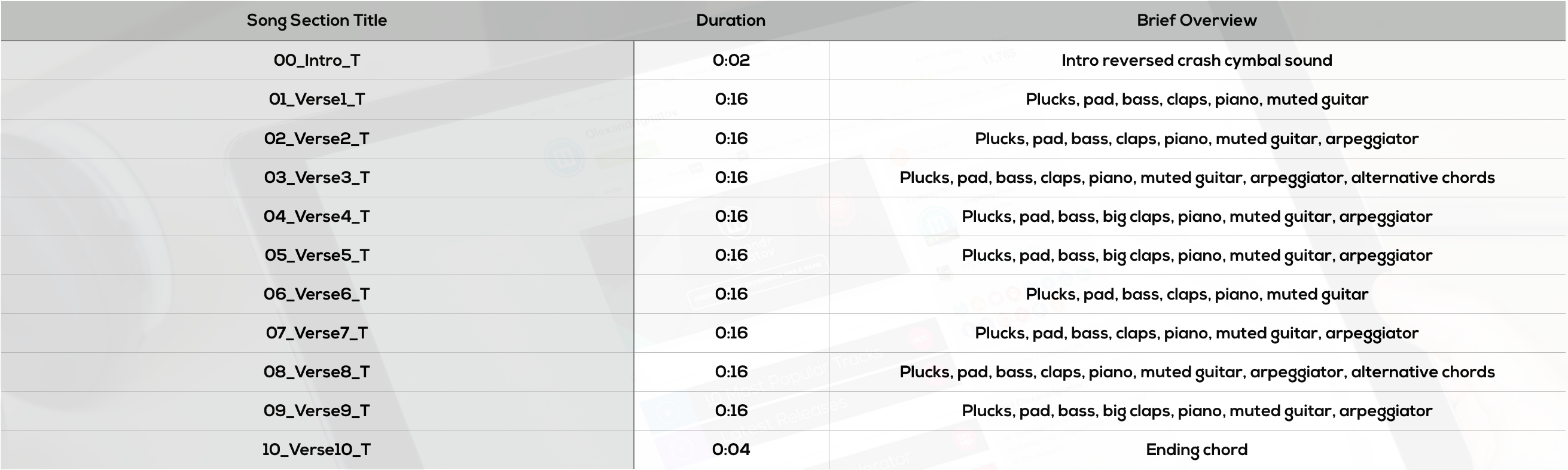Click the 0:04 duration of the ending
Screen dimensions: 1568x470
click(x=731, y=450)
